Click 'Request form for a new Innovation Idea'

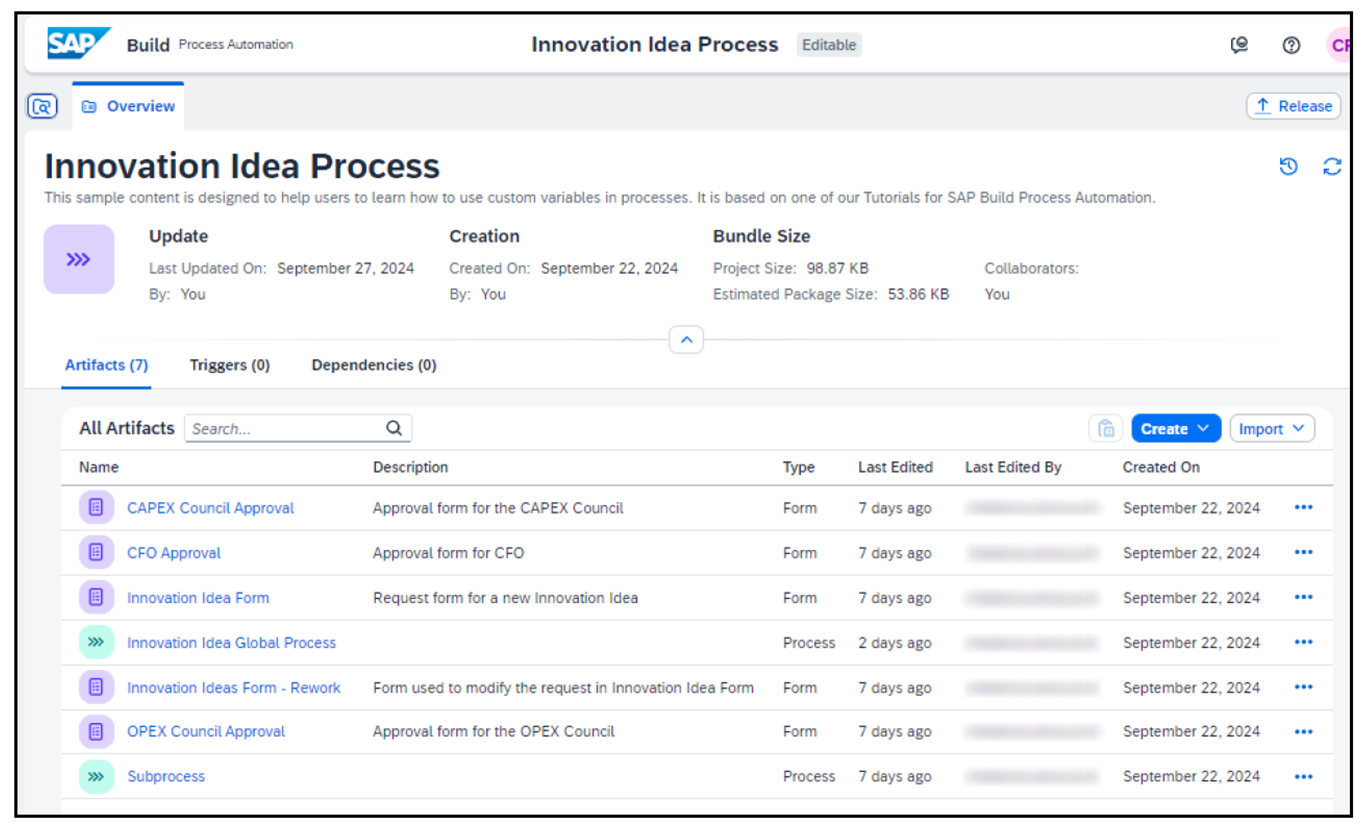pyautogui.click(x=505, y=598)
